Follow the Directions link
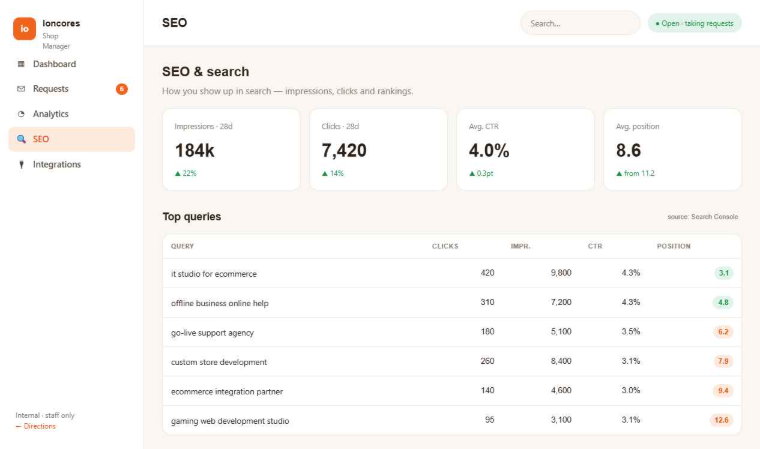This screenshot has width=760, height=449. click(35, 426)
